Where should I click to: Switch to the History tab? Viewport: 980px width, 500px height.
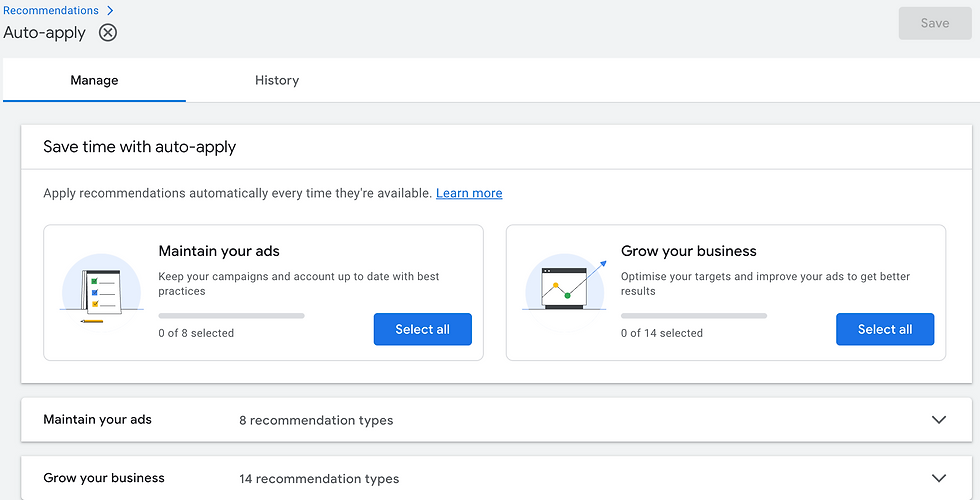pyautogui.click(x=277, y=80)
